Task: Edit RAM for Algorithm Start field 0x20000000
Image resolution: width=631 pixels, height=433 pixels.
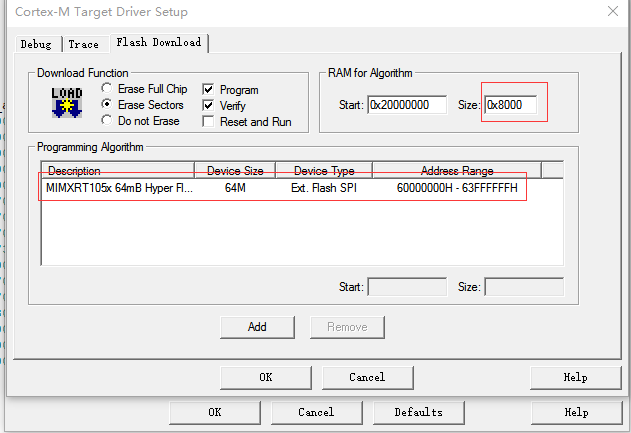Action: 407,105
